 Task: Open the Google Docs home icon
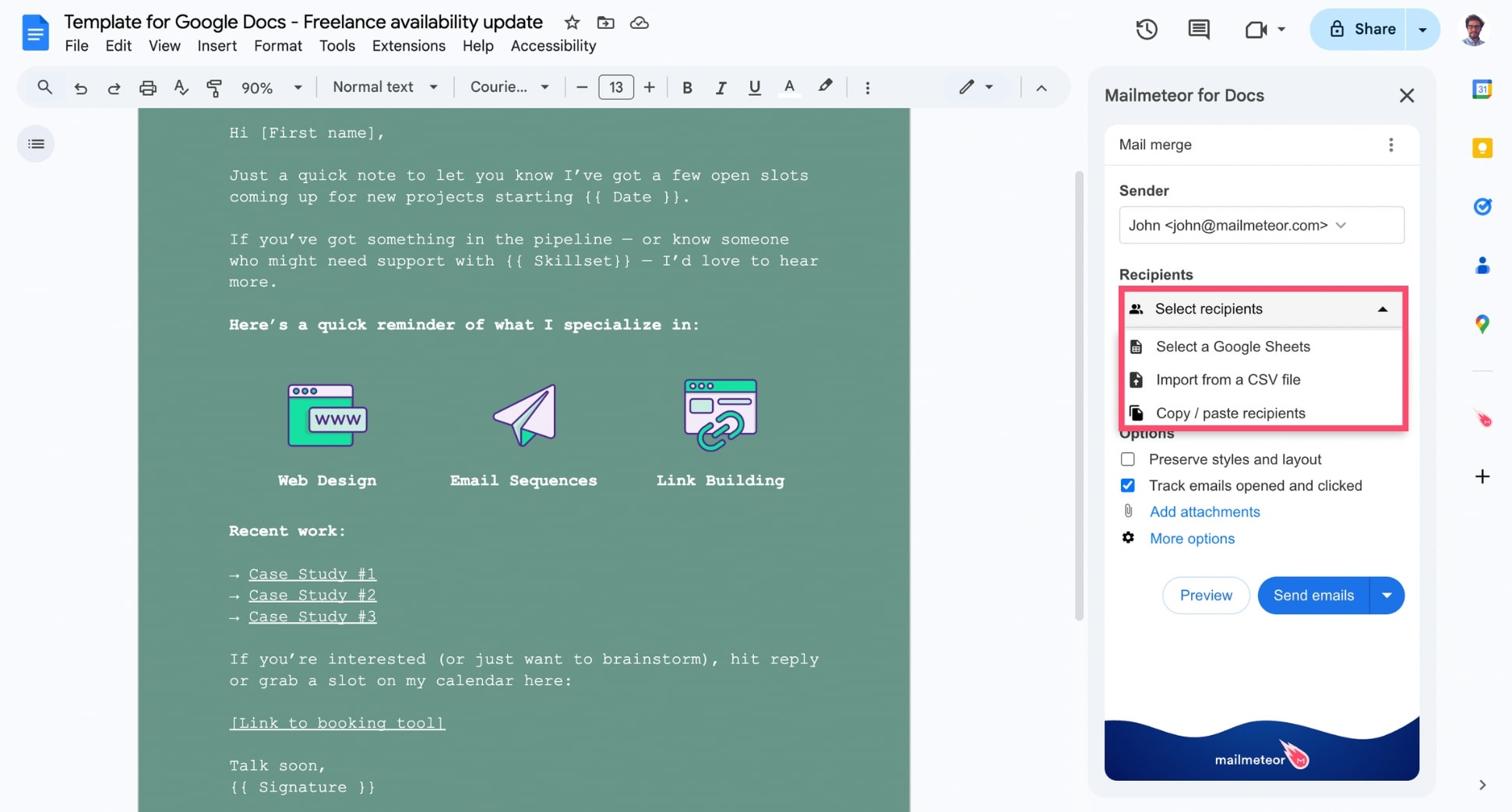click(x=35, y=33)
